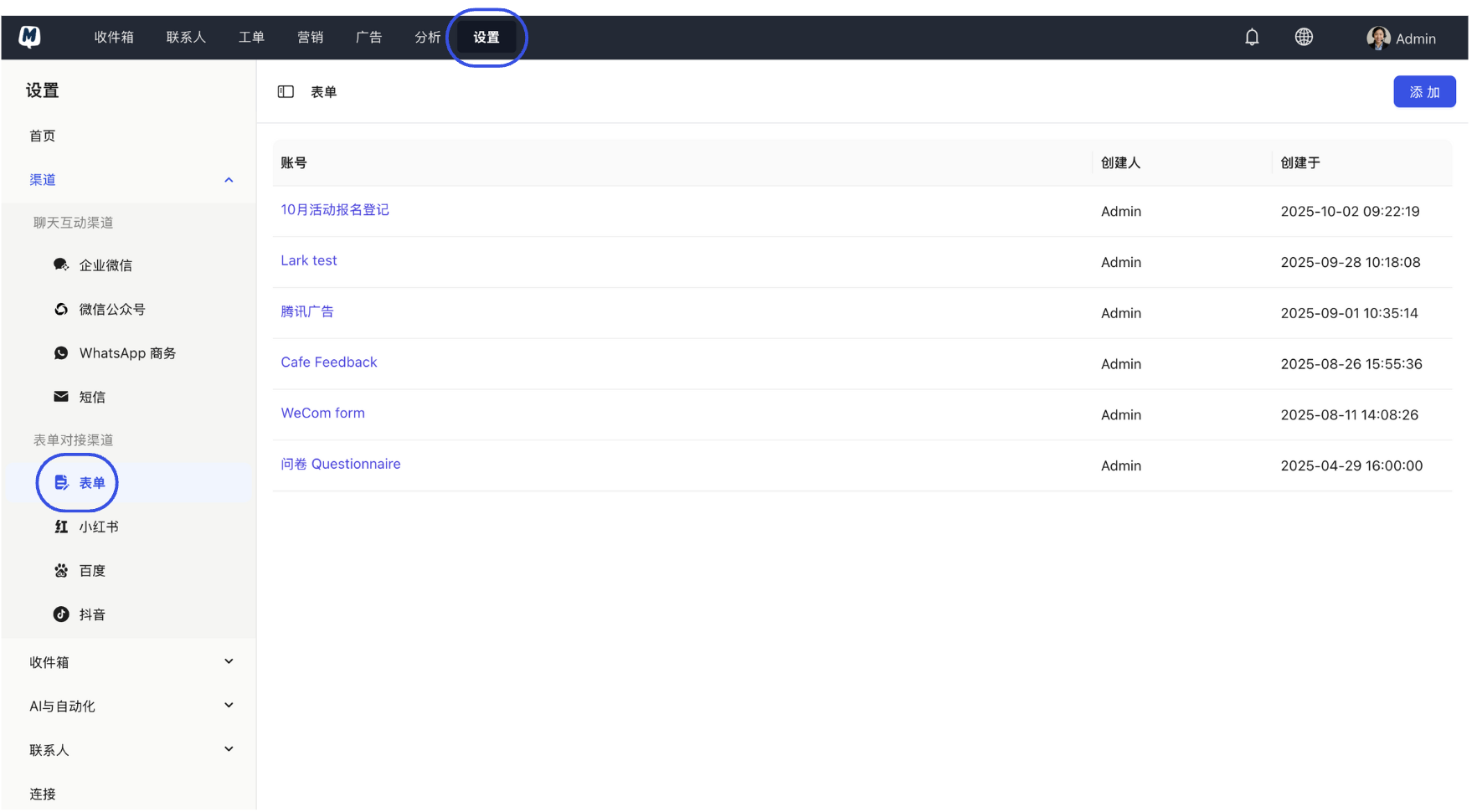
Task: Select the WhatsApp 商务 channel icon
Action: 60,352
